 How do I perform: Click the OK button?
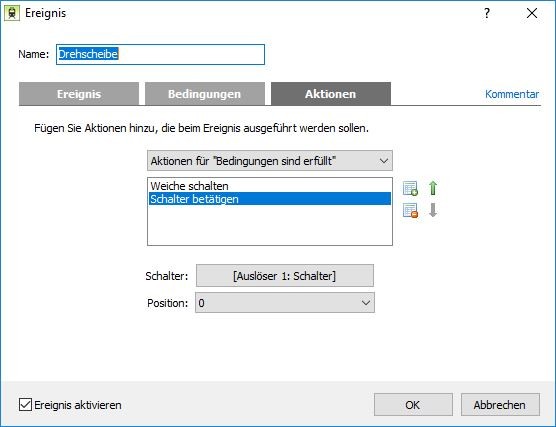tap(413, 405)
